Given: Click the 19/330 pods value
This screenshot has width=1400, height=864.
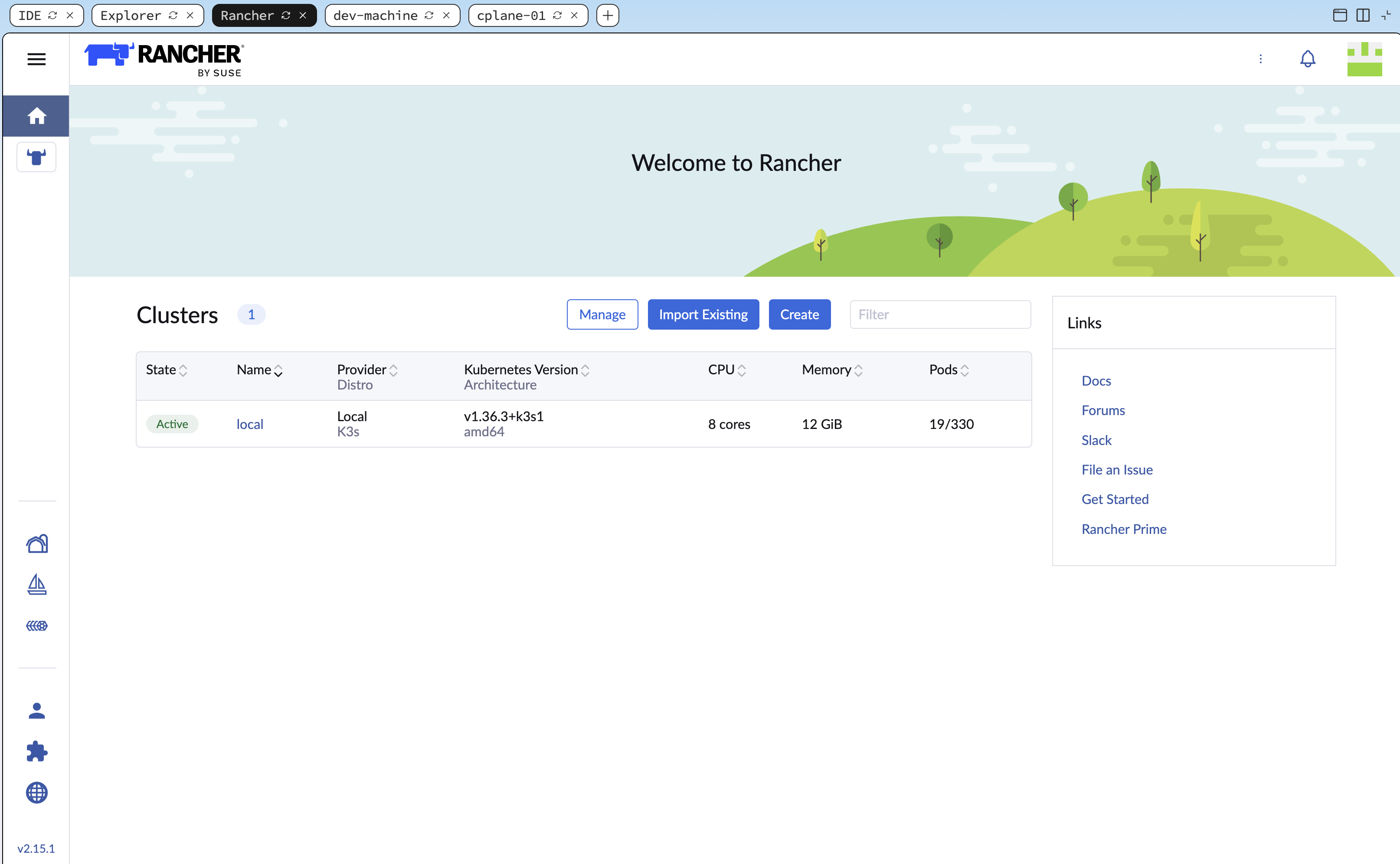Looking at the screenshot, I should [952, 424].
